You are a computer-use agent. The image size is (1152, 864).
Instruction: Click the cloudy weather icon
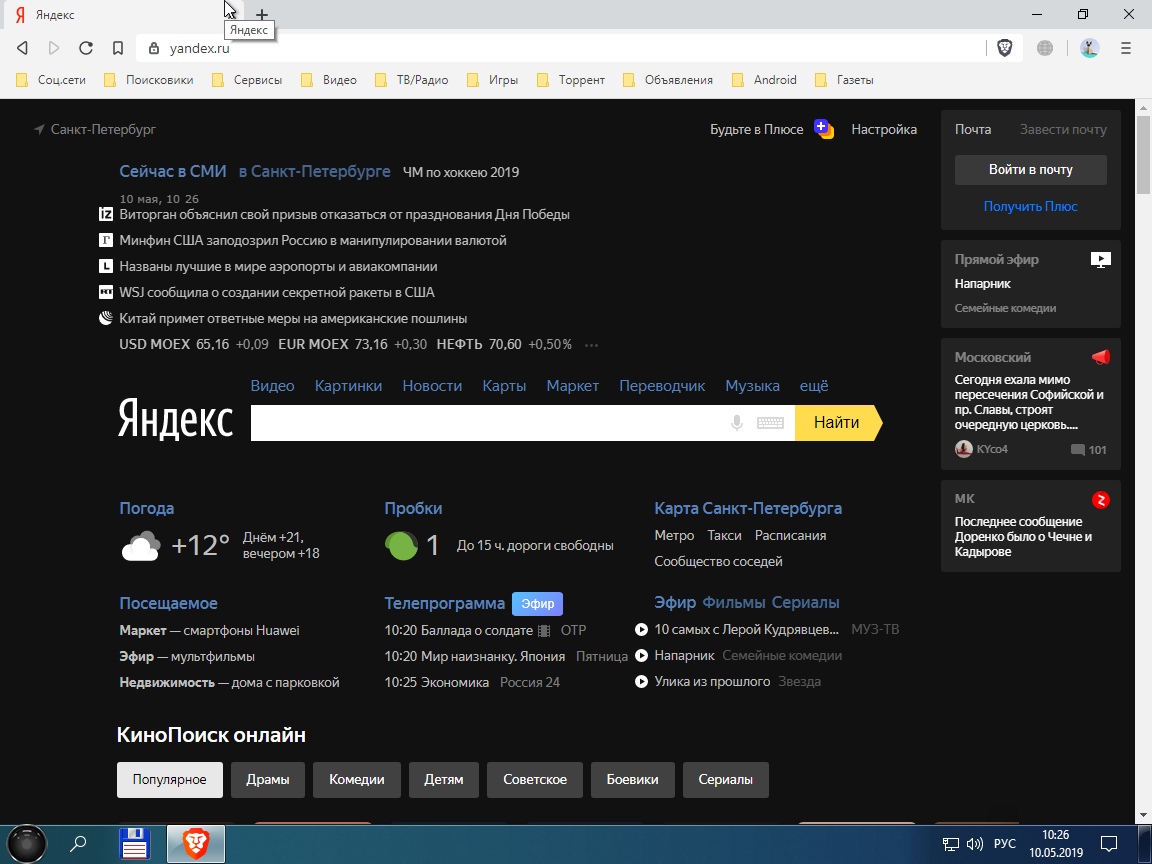point(140,546)
